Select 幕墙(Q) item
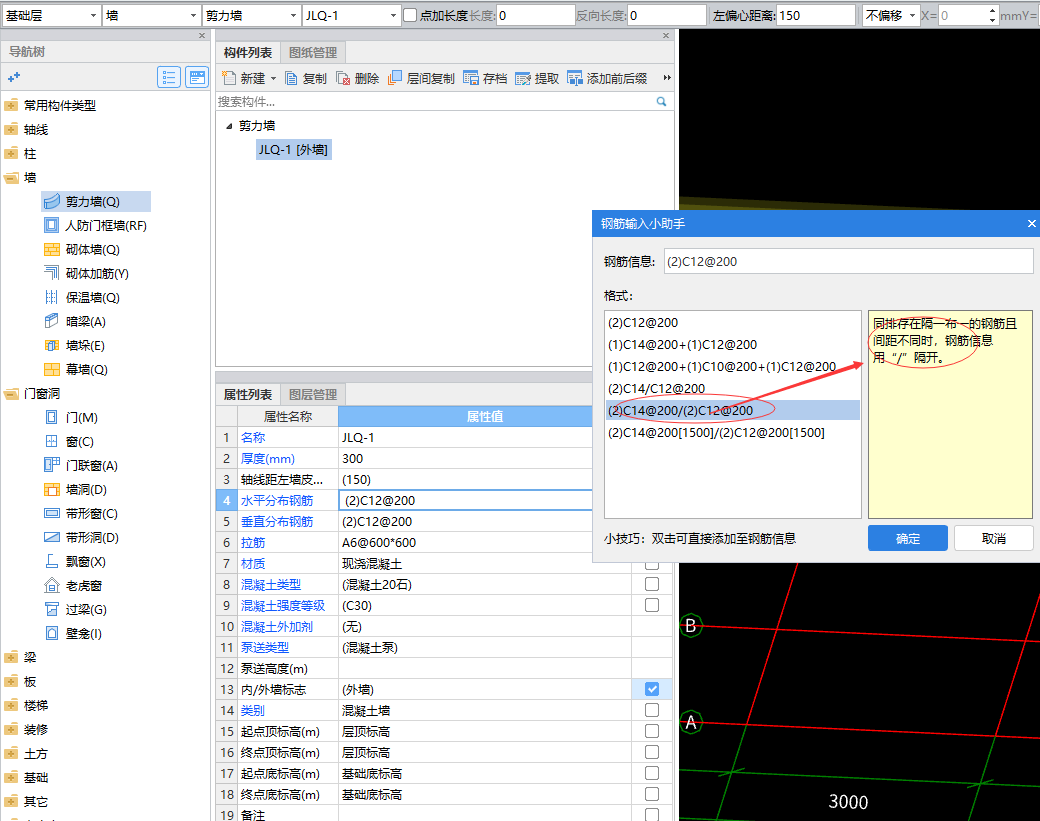This screenshot has height=821, width=1040. [x=76, y=369]
